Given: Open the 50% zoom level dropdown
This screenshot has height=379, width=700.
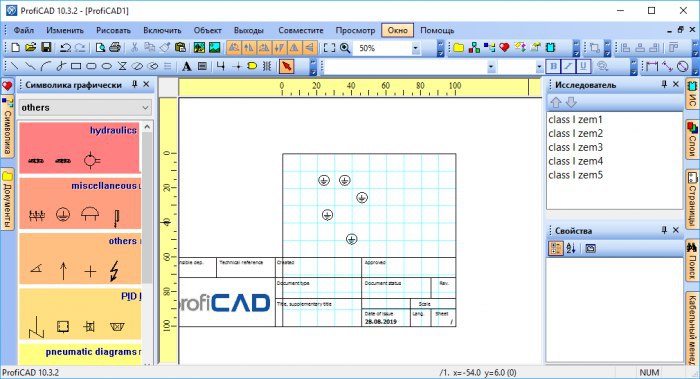Looking at the screenshot, I should pos(416,48).
